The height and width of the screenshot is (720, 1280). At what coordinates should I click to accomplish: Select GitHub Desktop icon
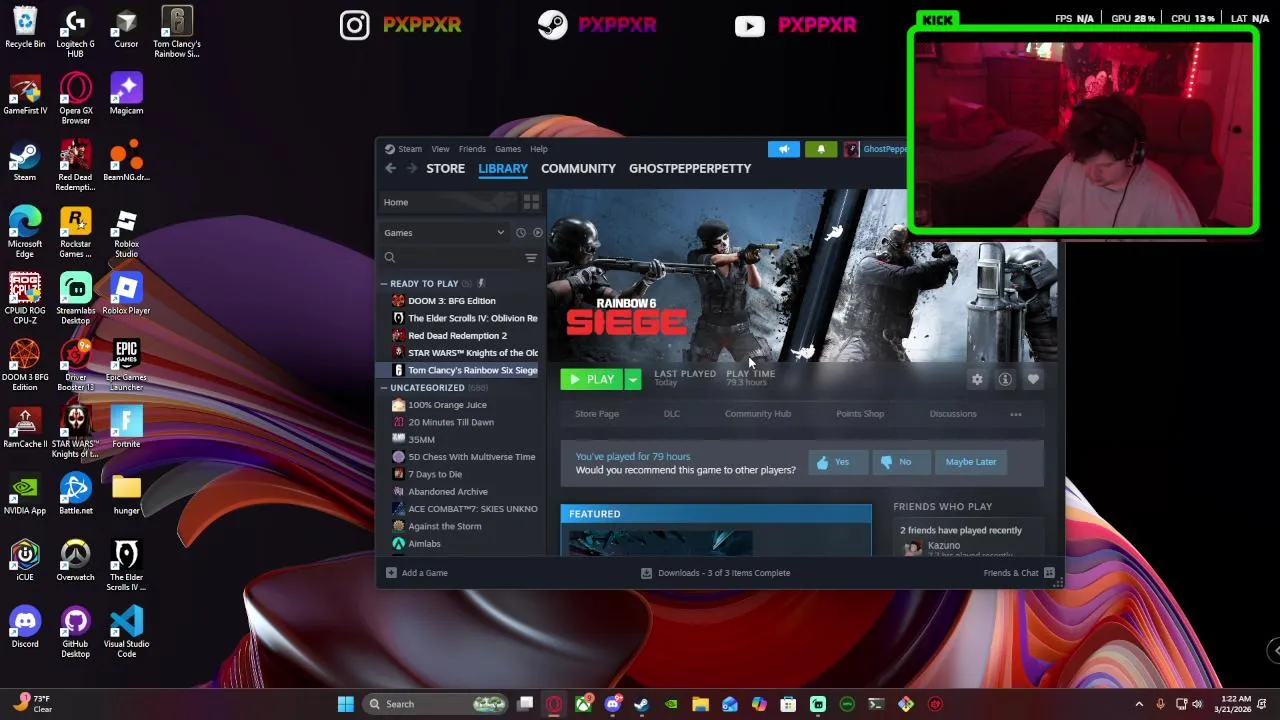click(75, 632)
